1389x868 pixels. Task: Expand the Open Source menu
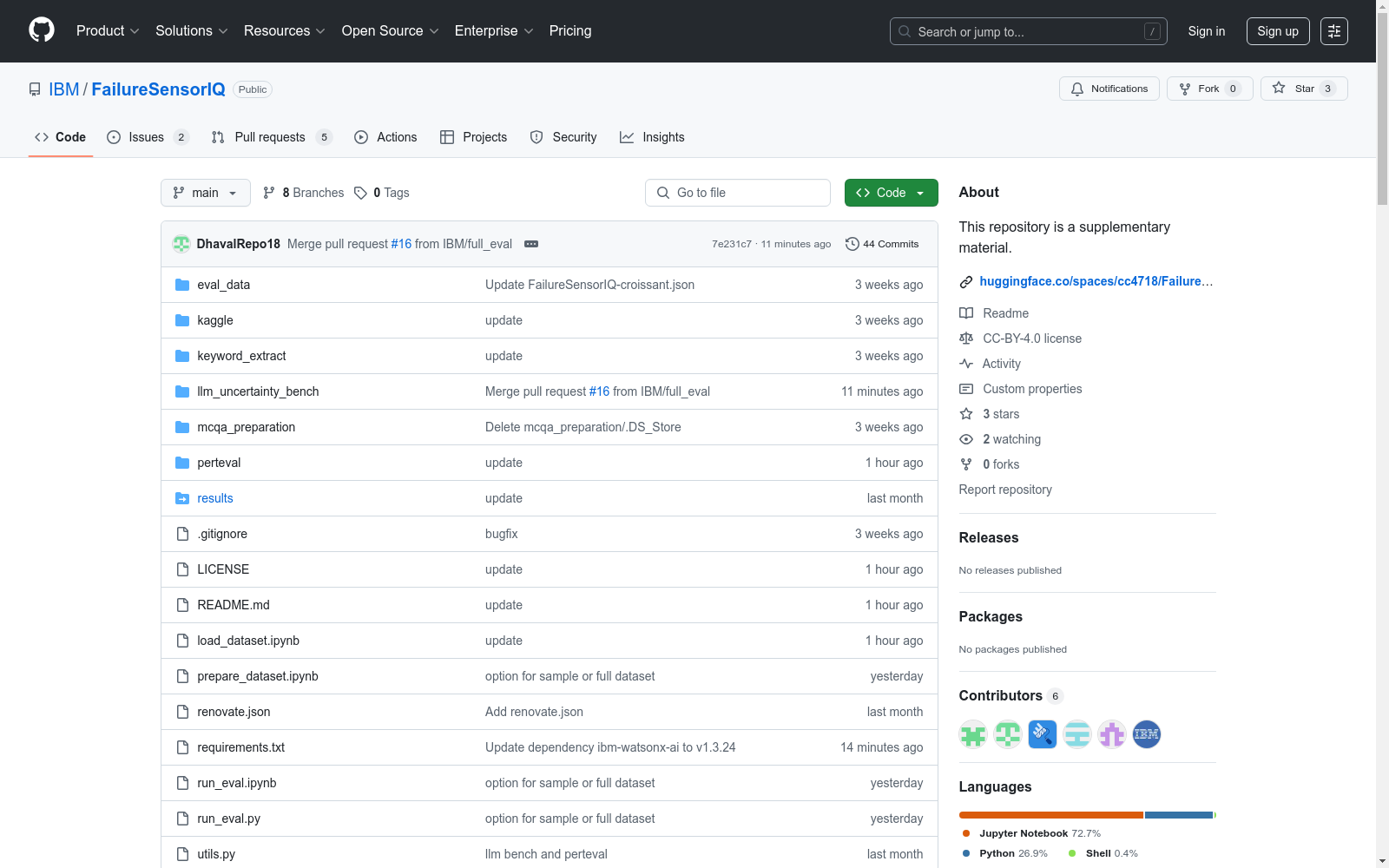(x=391, y=31)
